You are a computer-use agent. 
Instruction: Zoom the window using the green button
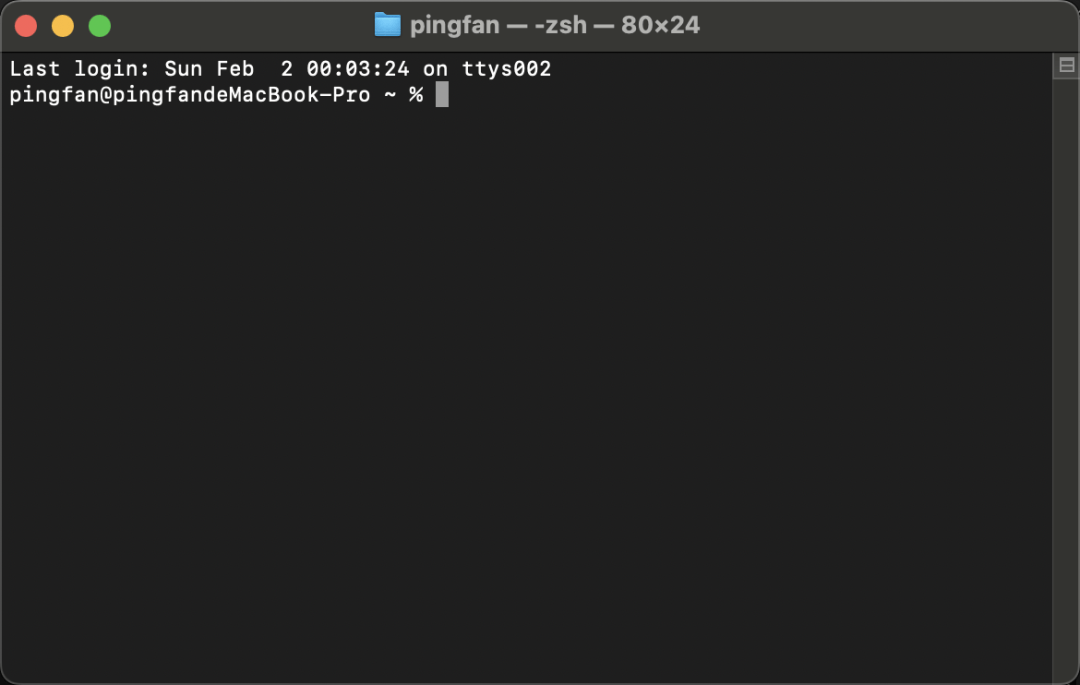pos(100,26)
